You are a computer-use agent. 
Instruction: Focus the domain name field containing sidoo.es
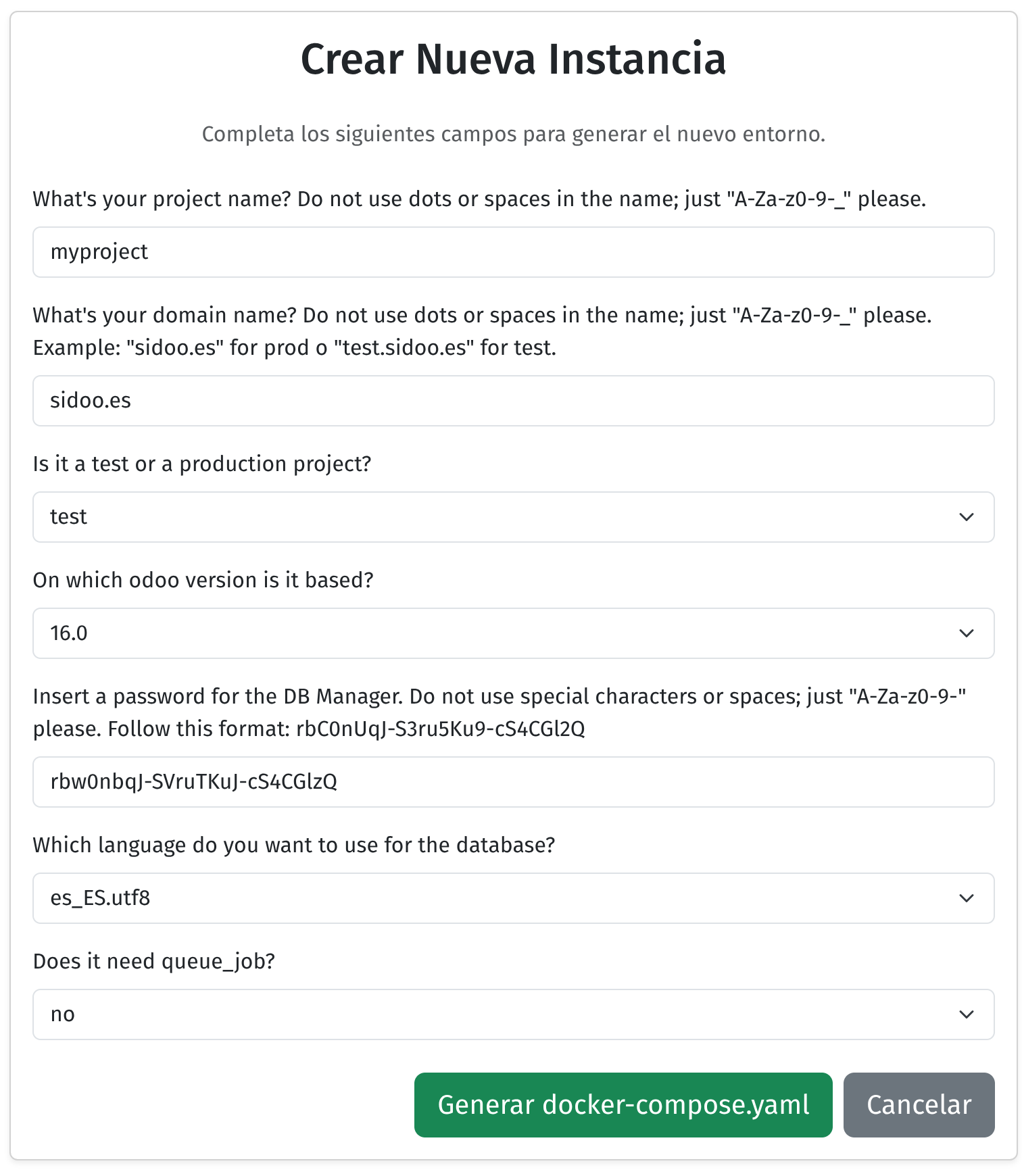tap(513, 401)
